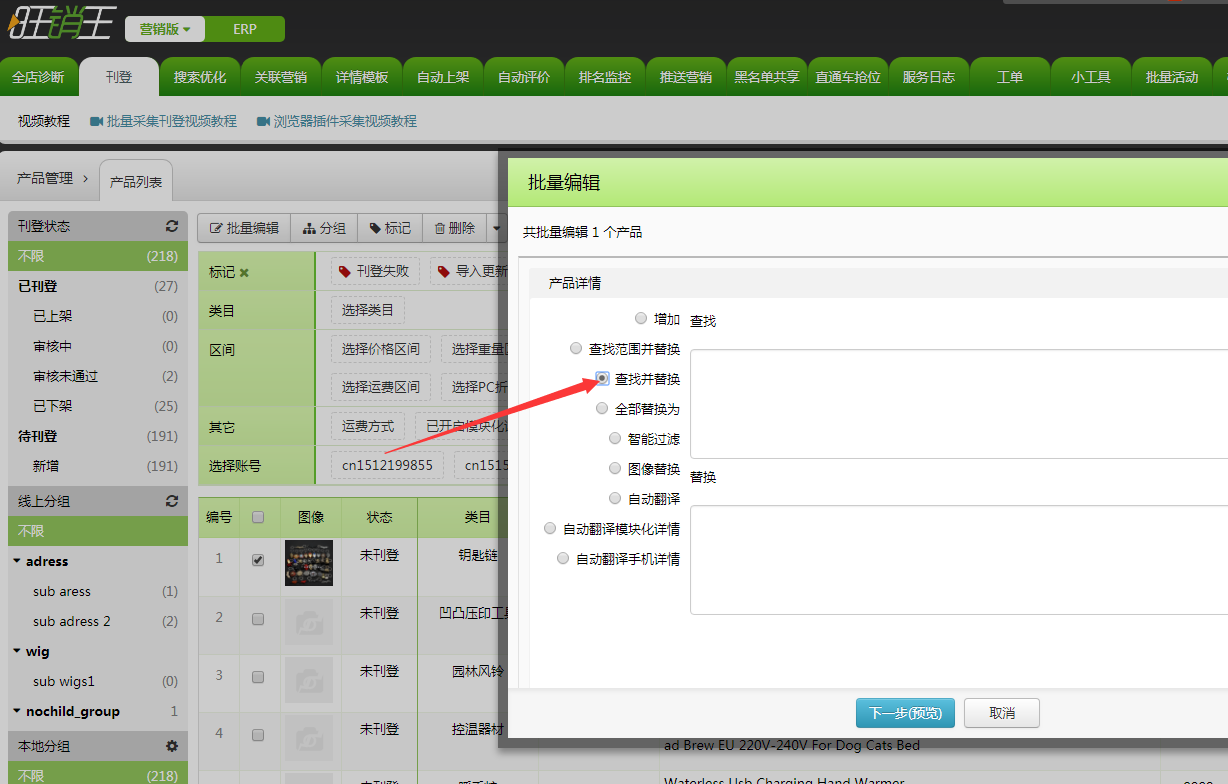Check the checkbox for row 2
Image resolution: width=1228 pixels, height=784 pixels.
tap(258, 619)
